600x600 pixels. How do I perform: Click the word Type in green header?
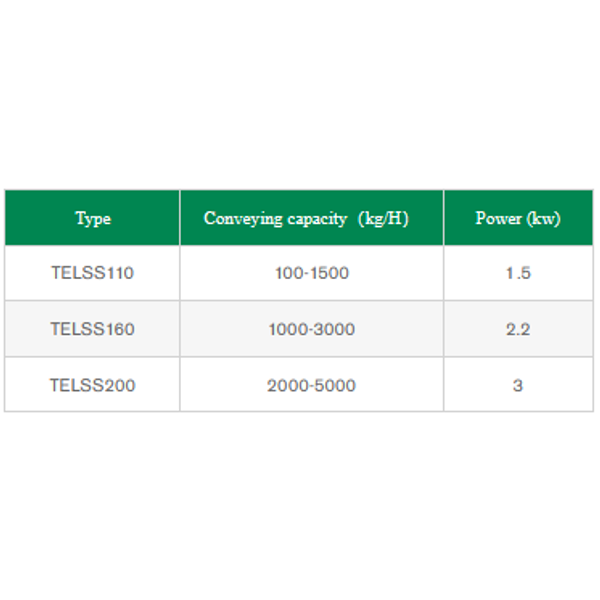click(x=92, y=218)
